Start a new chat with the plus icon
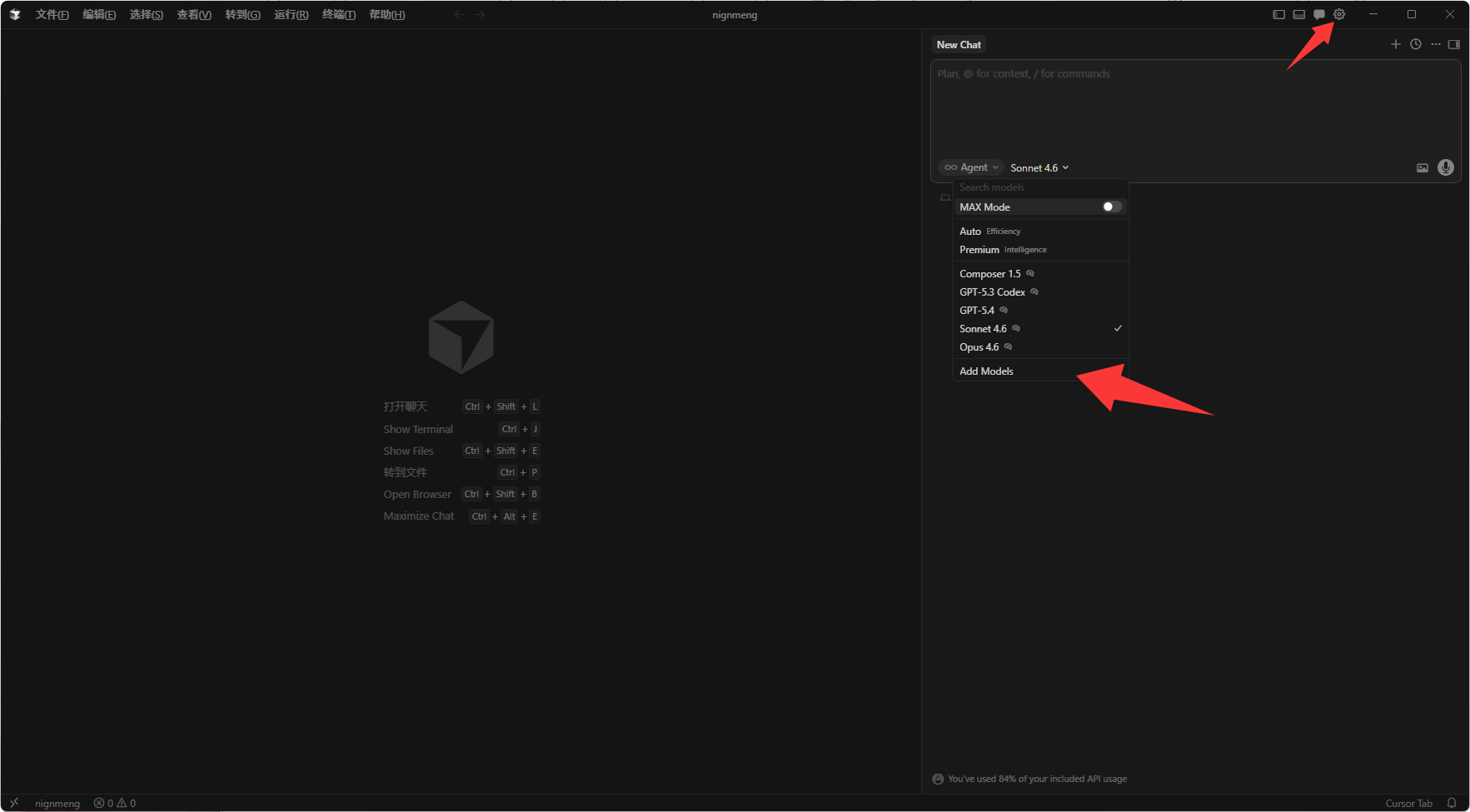Image resolution: width=1470 pixels, height=812 pixels. (x=1396, y=44)
